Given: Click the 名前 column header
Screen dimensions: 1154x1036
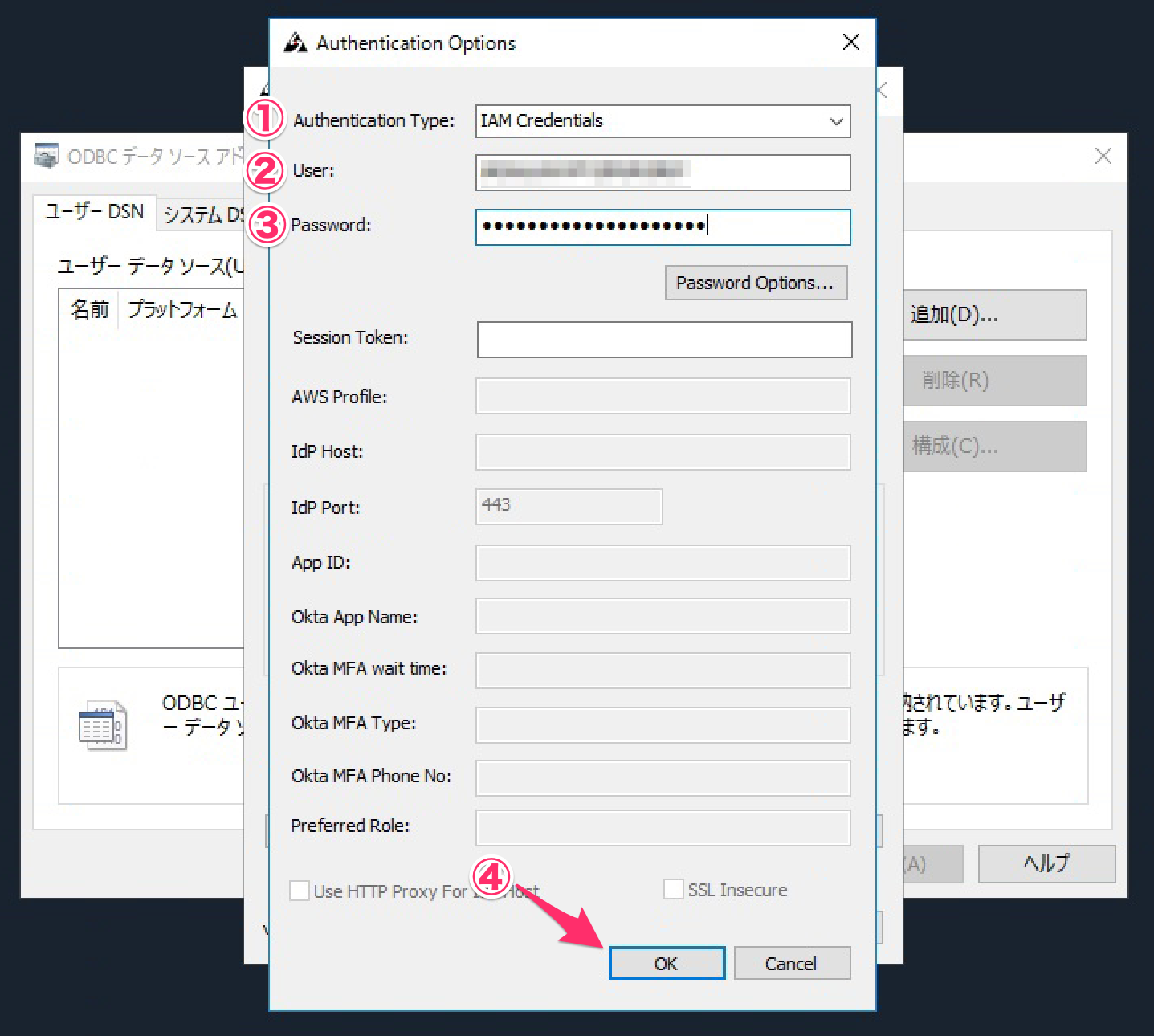Looking at the screenshot, I should coord(89,310).
